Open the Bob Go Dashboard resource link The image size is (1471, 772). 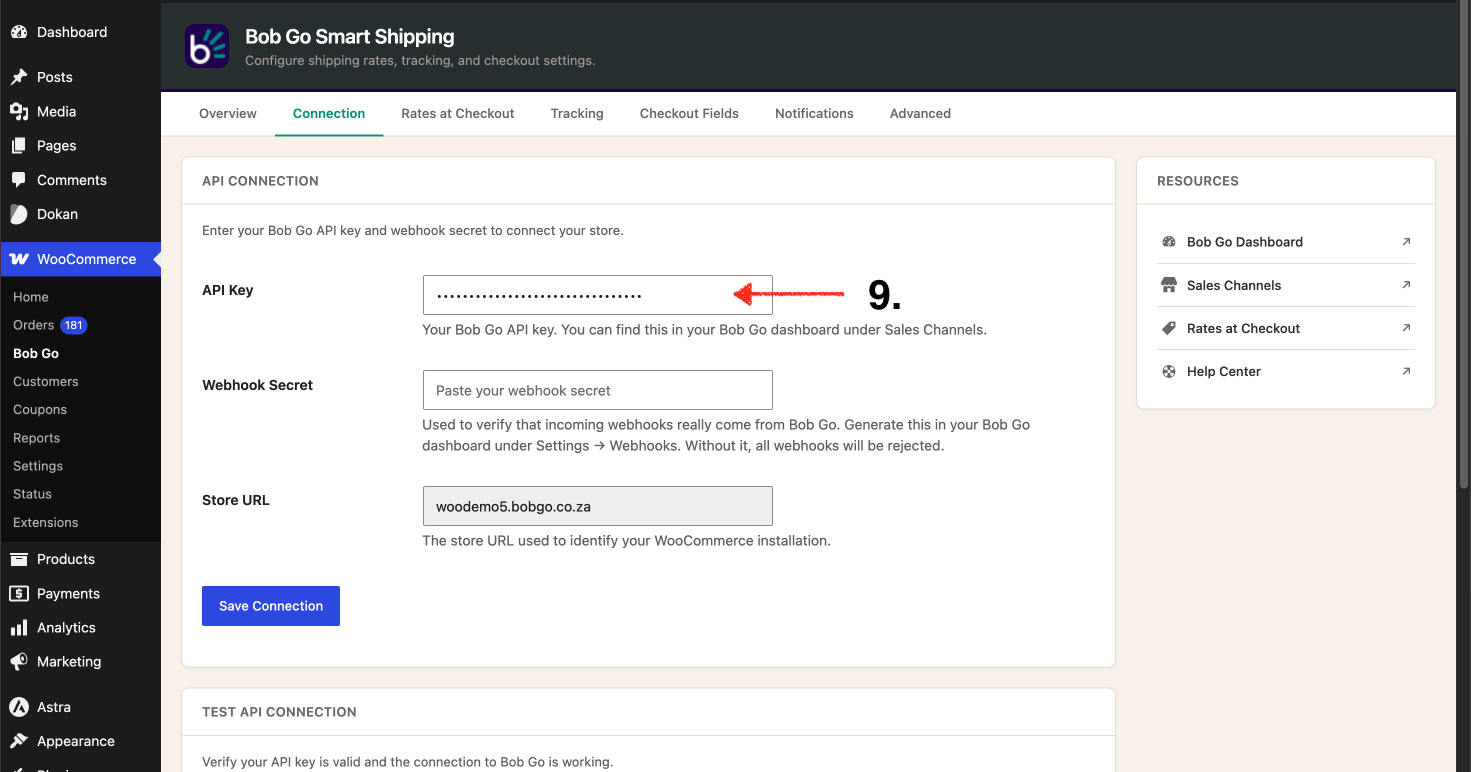(x=1286, y=242)
